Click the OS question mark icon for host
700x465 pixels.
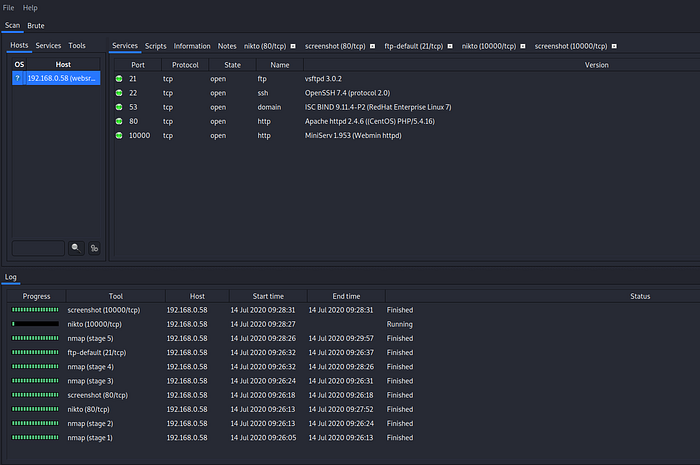tap(17, 78)
